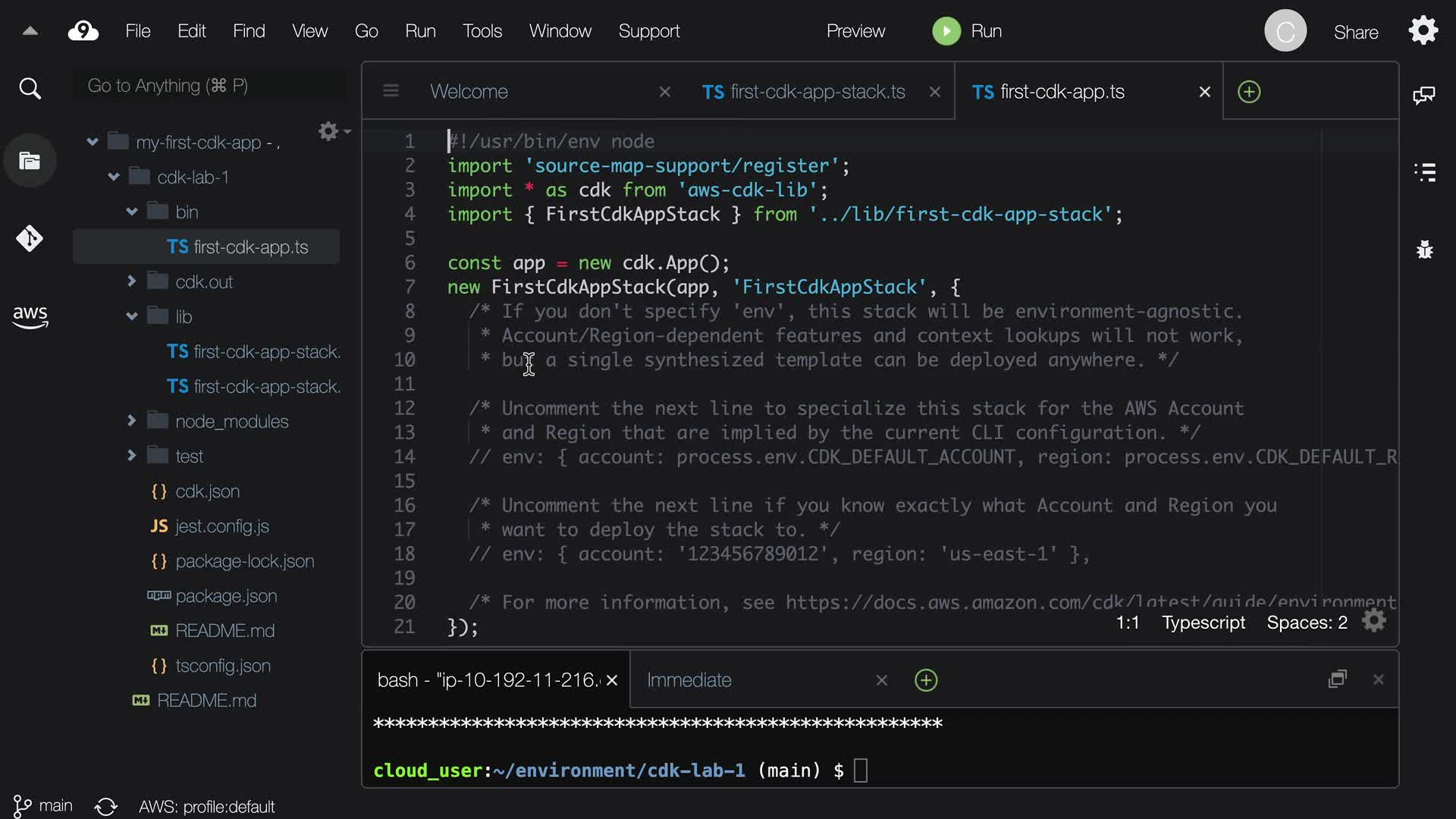
Task: Toggle menu bar collapse arrow at top left
Action: point(30,31)
